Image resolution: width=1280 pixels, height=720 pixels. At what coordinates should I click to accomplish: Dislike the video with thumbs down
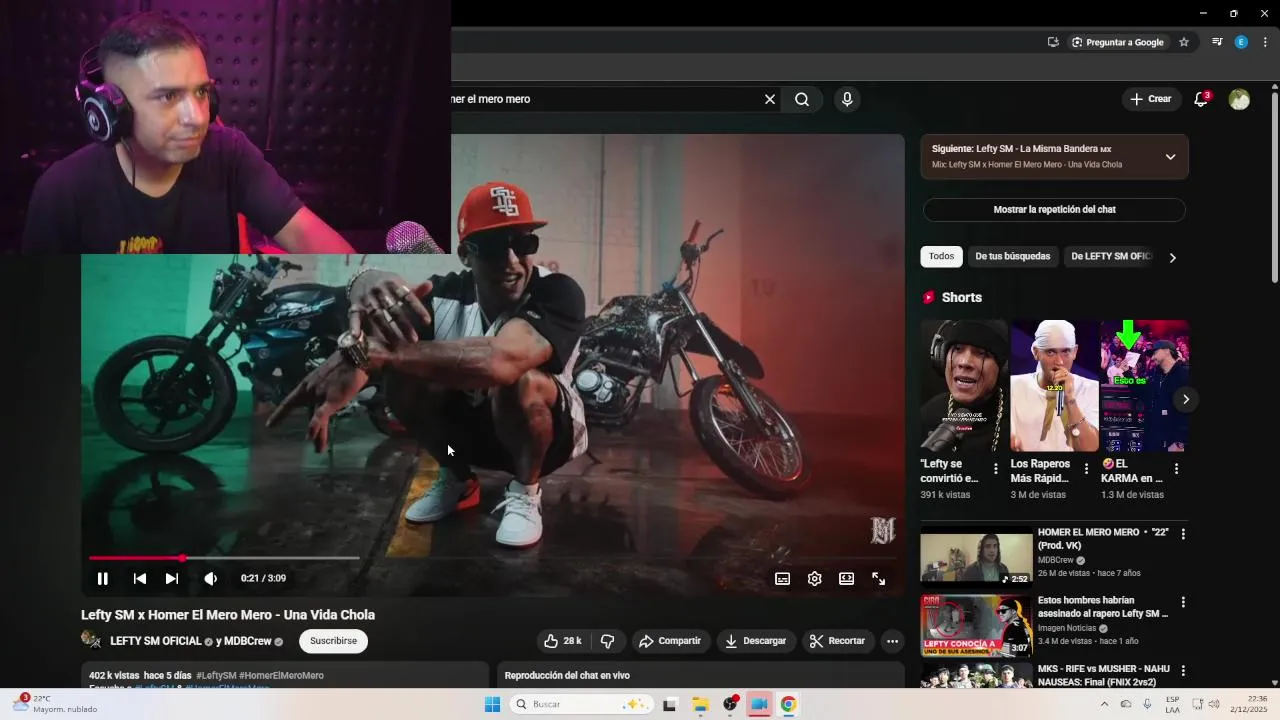click(607, 641)
